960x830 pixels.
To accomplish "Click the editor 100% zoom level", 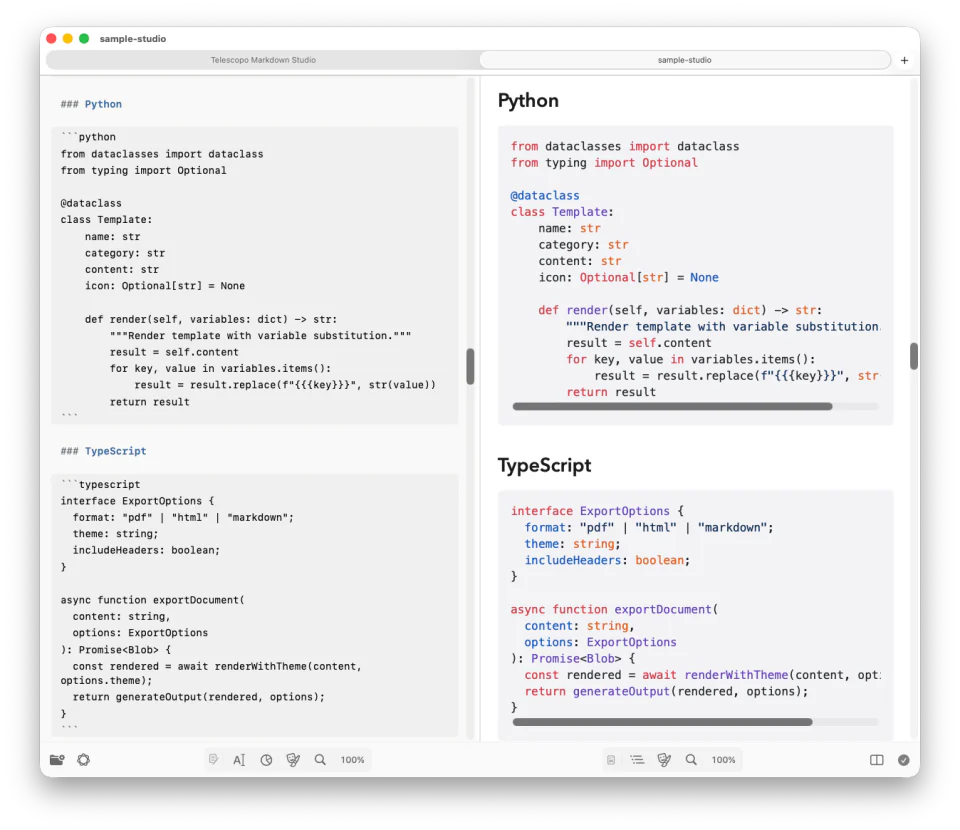I will pos(352,760).
